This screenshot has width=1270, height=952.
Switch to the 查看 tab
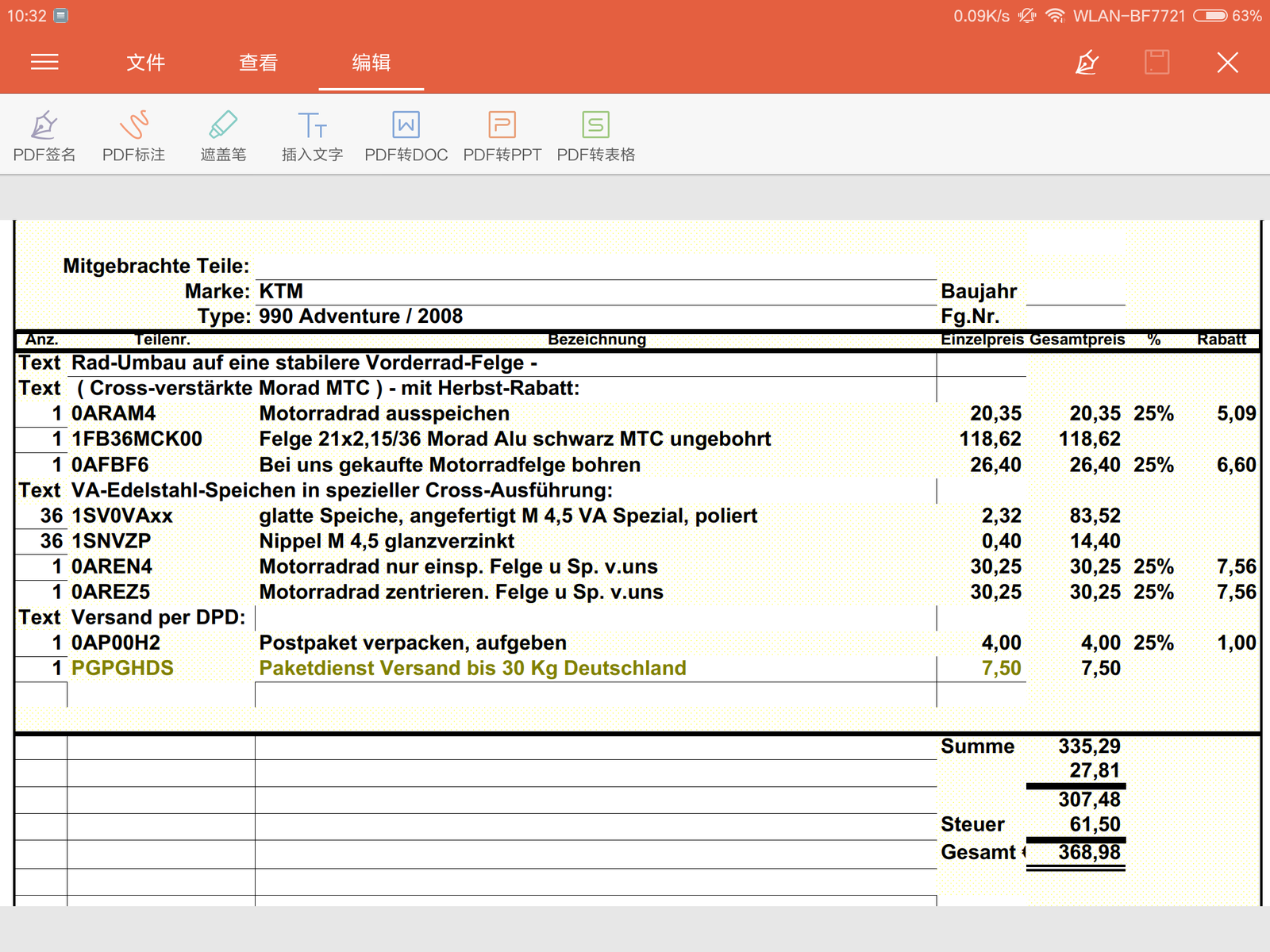pos(259,62)
